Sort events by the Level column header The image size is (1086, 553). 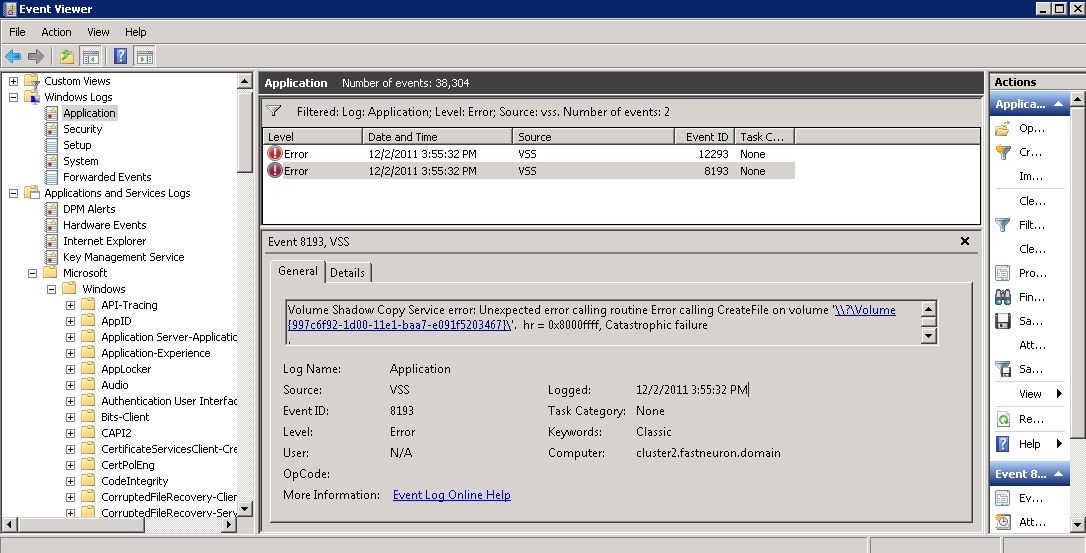(313, 137)
